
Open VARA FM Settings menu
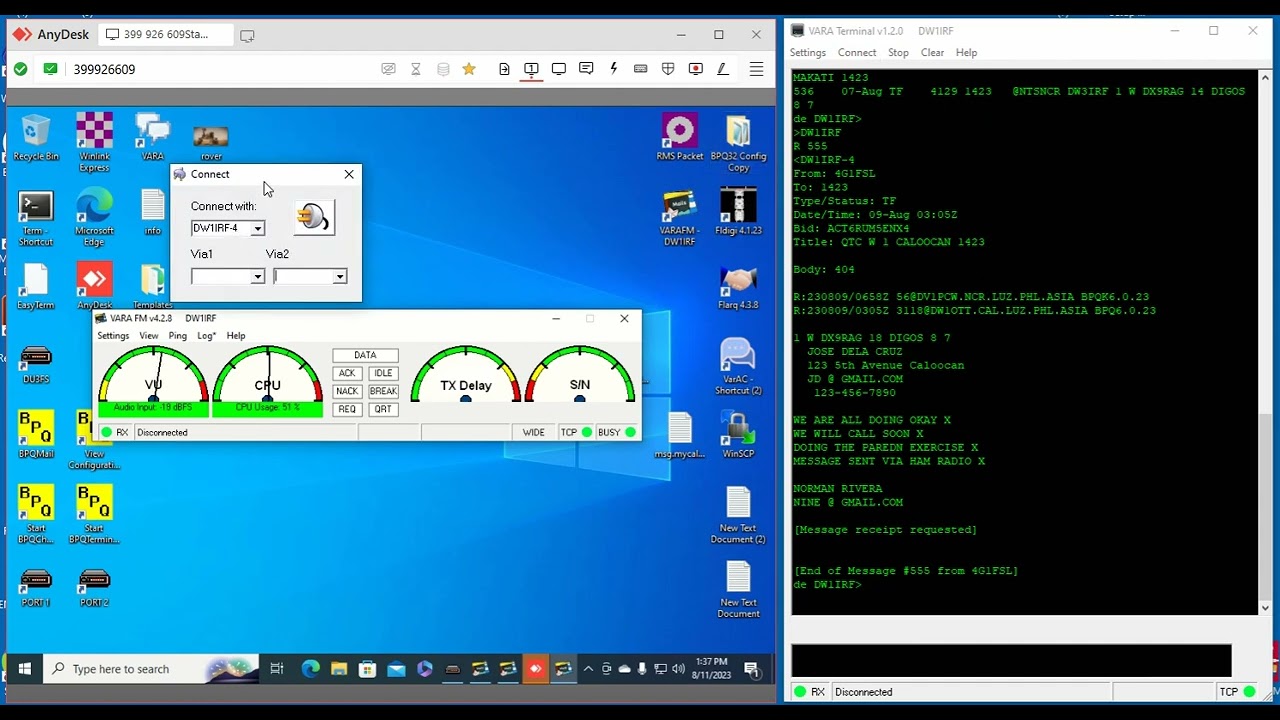[113, 336]
